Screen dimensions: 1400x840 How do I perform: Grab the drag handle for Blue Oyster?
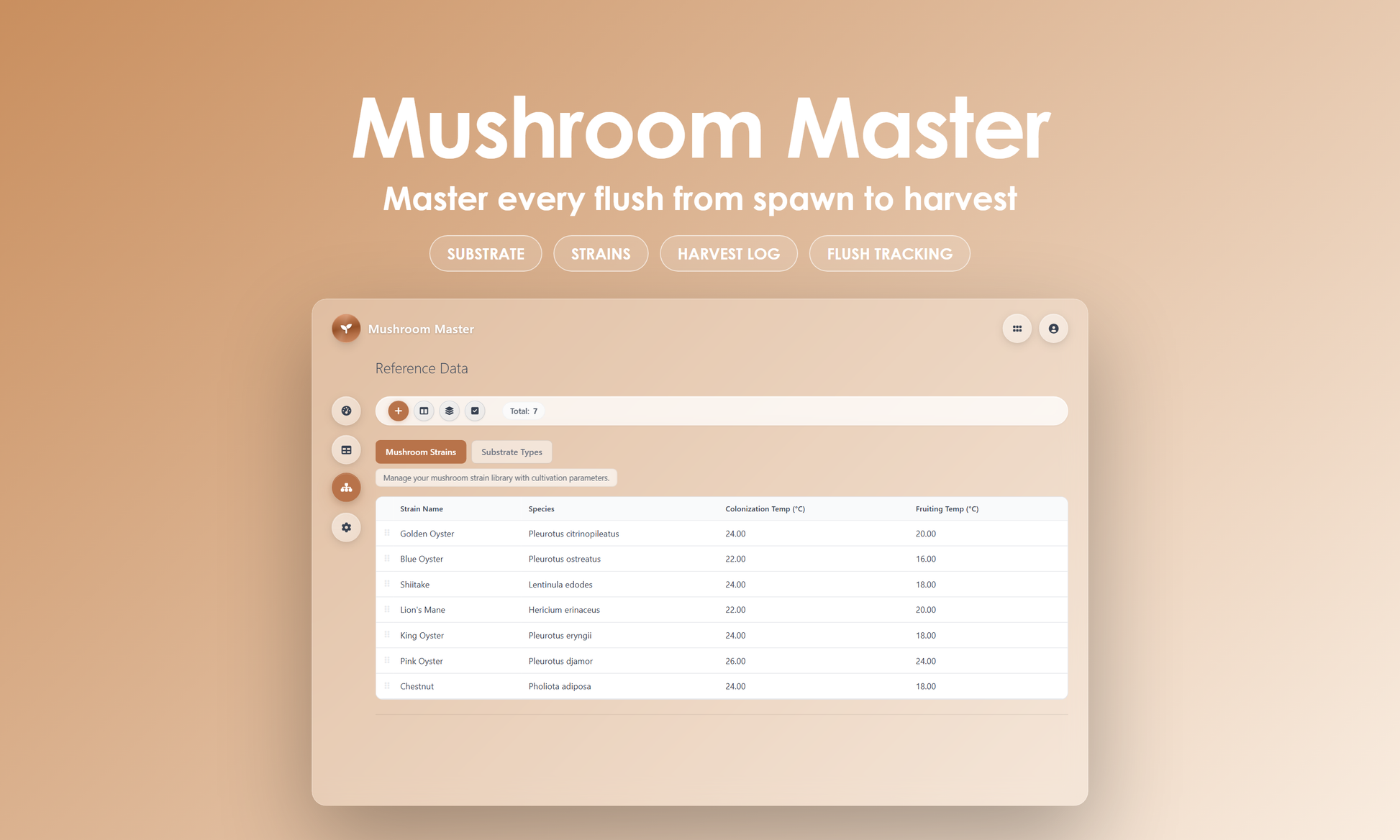tap(387, 558)
